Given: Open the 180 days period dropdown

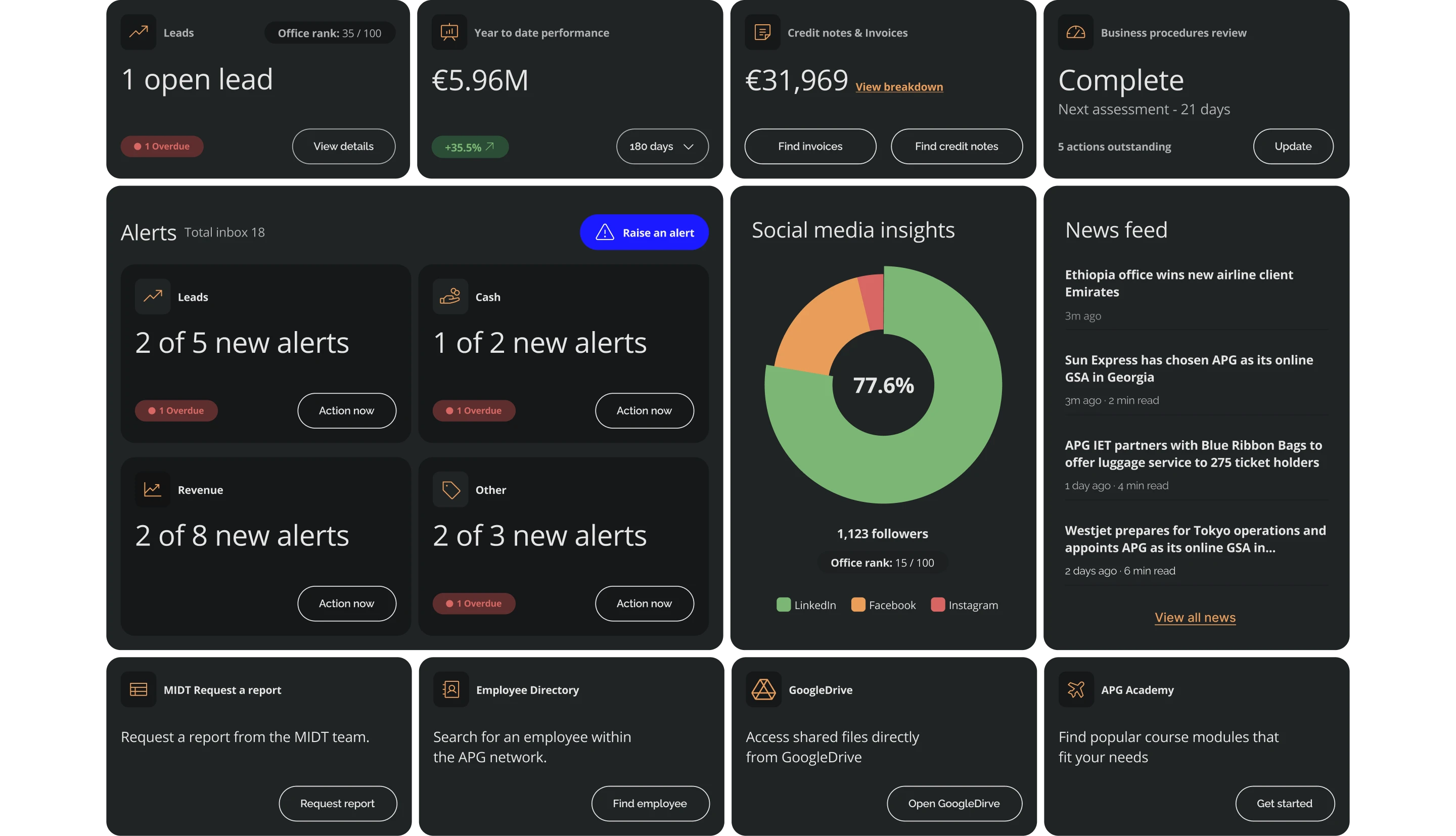Looking at the screenshot, I should point(662,147).
